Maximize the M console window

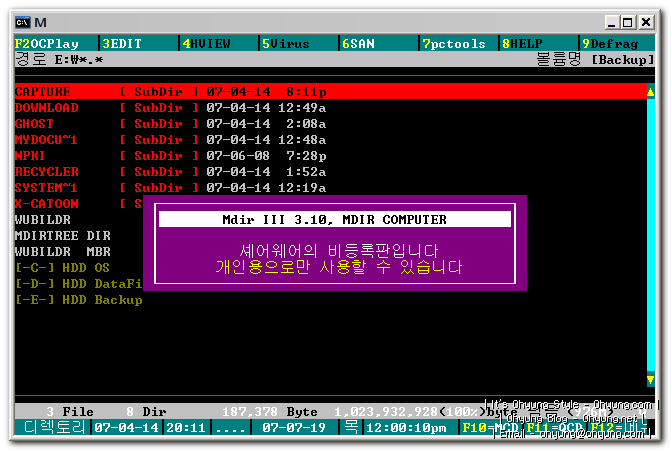(628, 22)
